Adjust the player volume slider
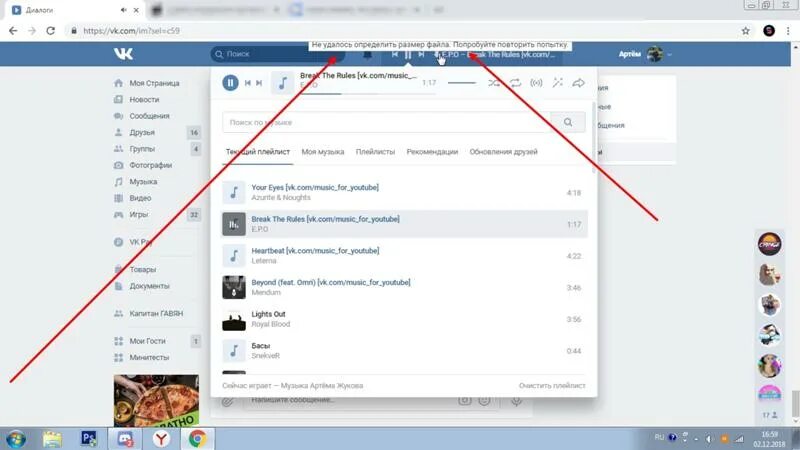800x450 pixels. [x=462, y=83]
